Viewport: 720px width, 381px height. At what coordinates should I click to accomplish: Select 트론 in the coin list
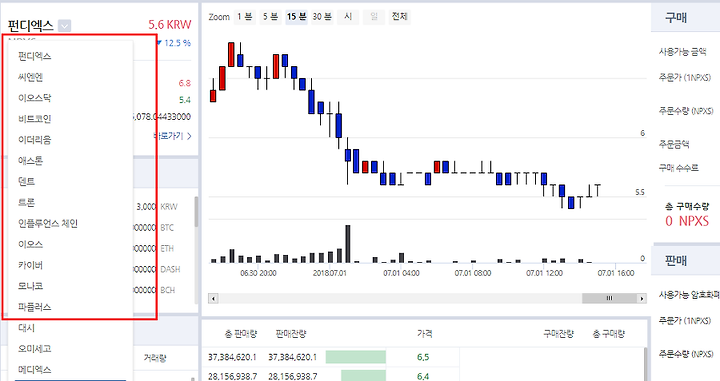(26, 202)
